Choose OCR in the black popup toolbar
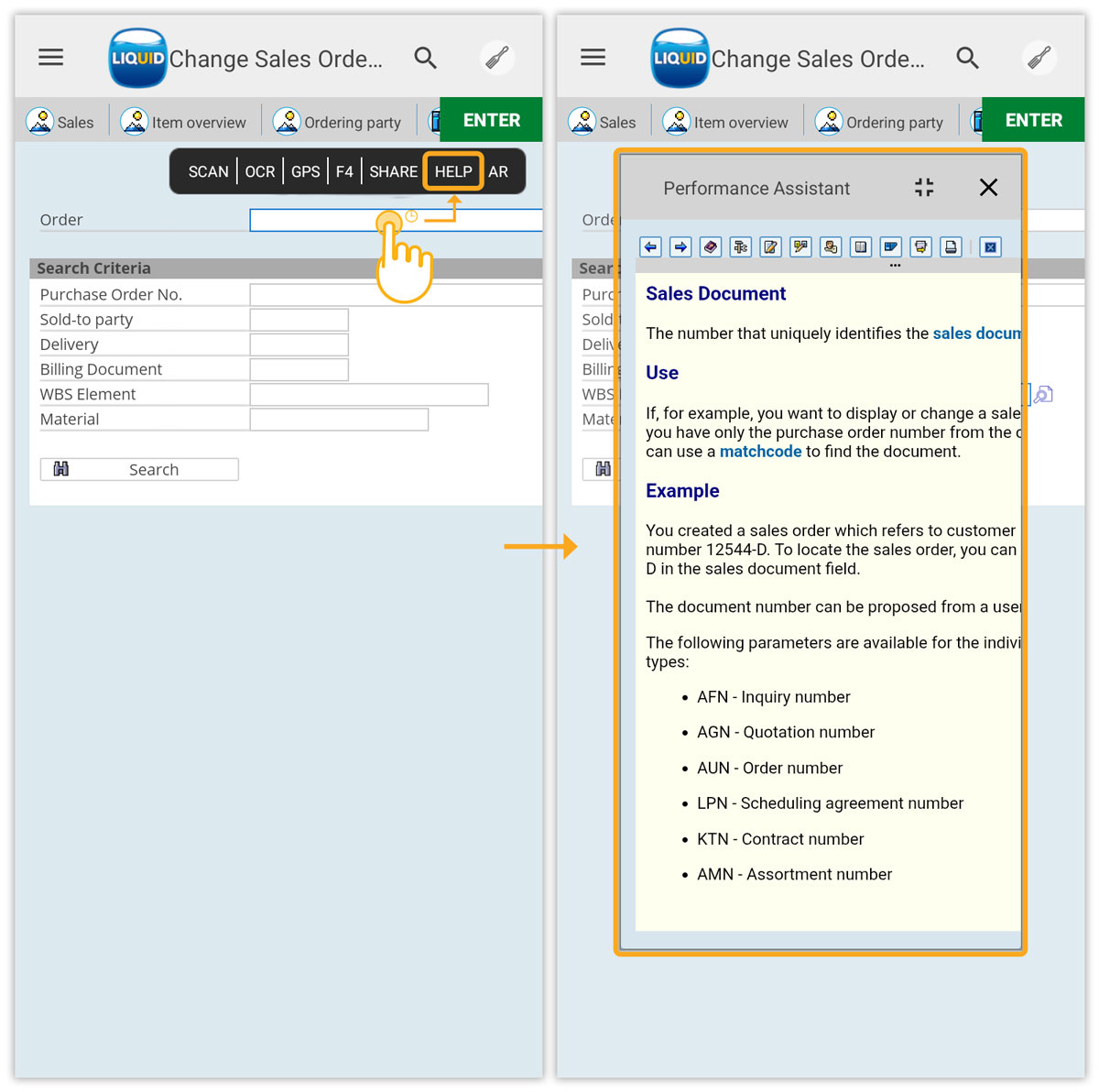 click(260, 171)
